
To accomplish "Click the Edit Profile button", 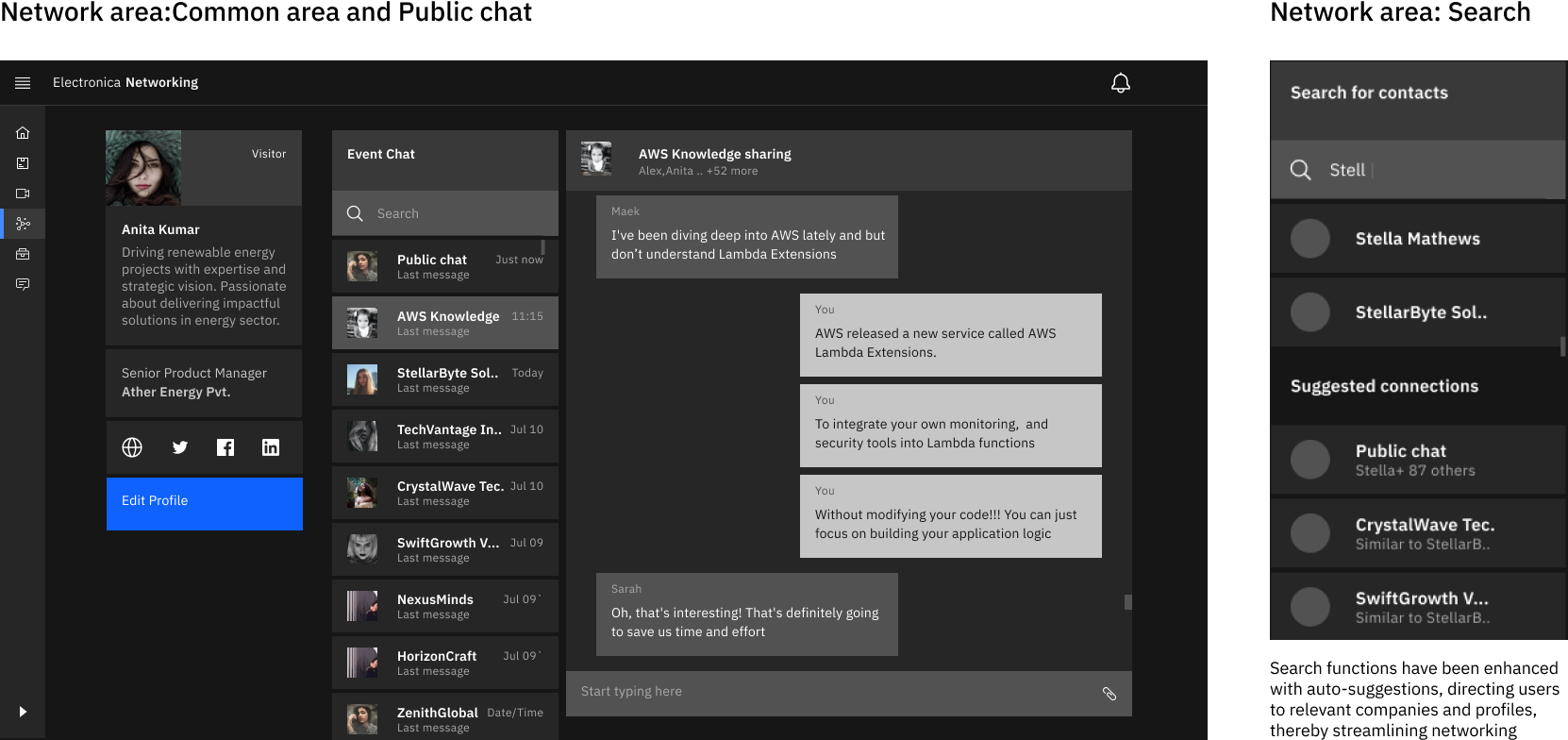I will [205, 503].
